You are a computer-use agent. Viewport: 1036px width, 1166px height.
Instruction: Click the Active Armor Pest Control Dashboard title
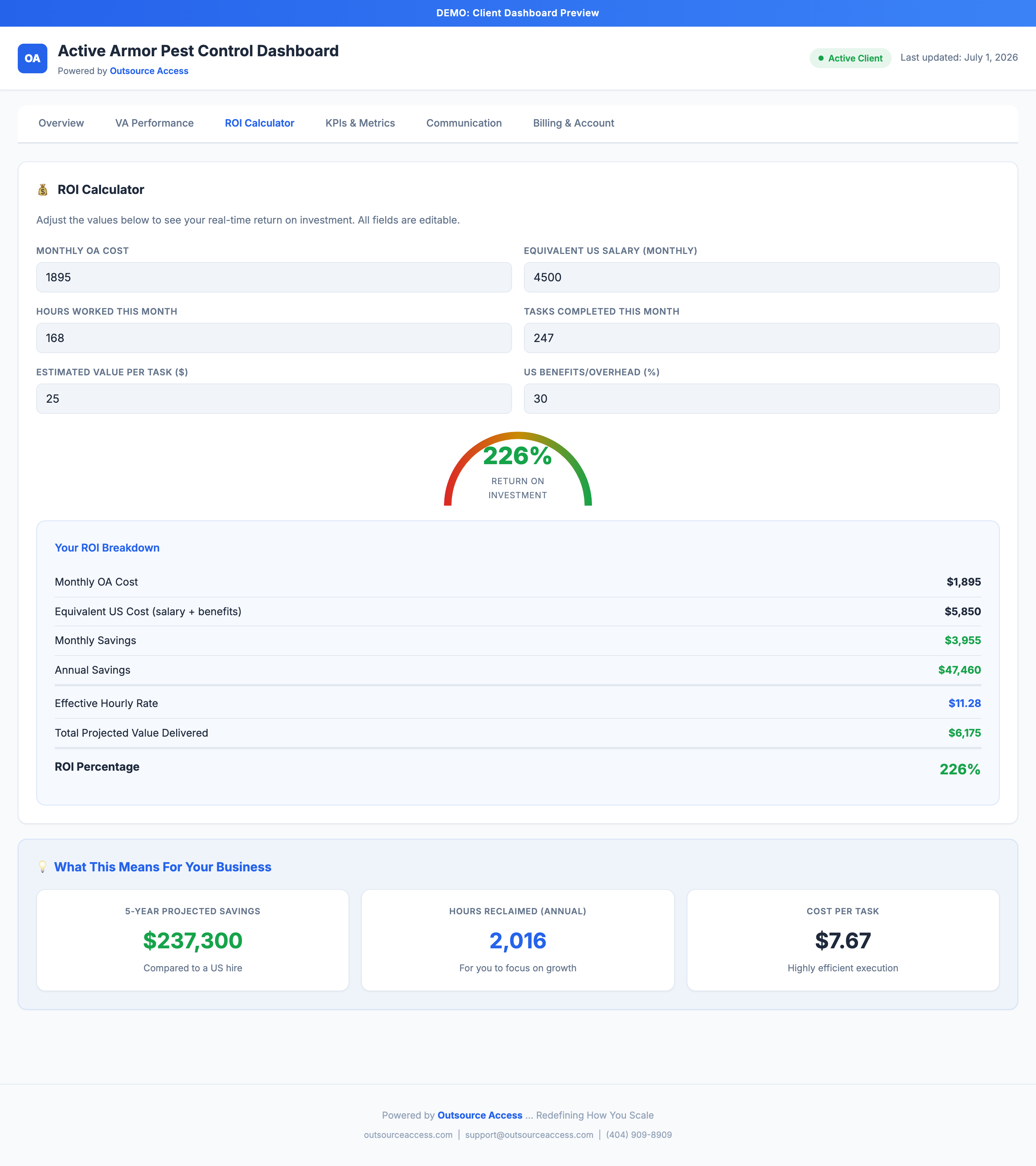198,51
